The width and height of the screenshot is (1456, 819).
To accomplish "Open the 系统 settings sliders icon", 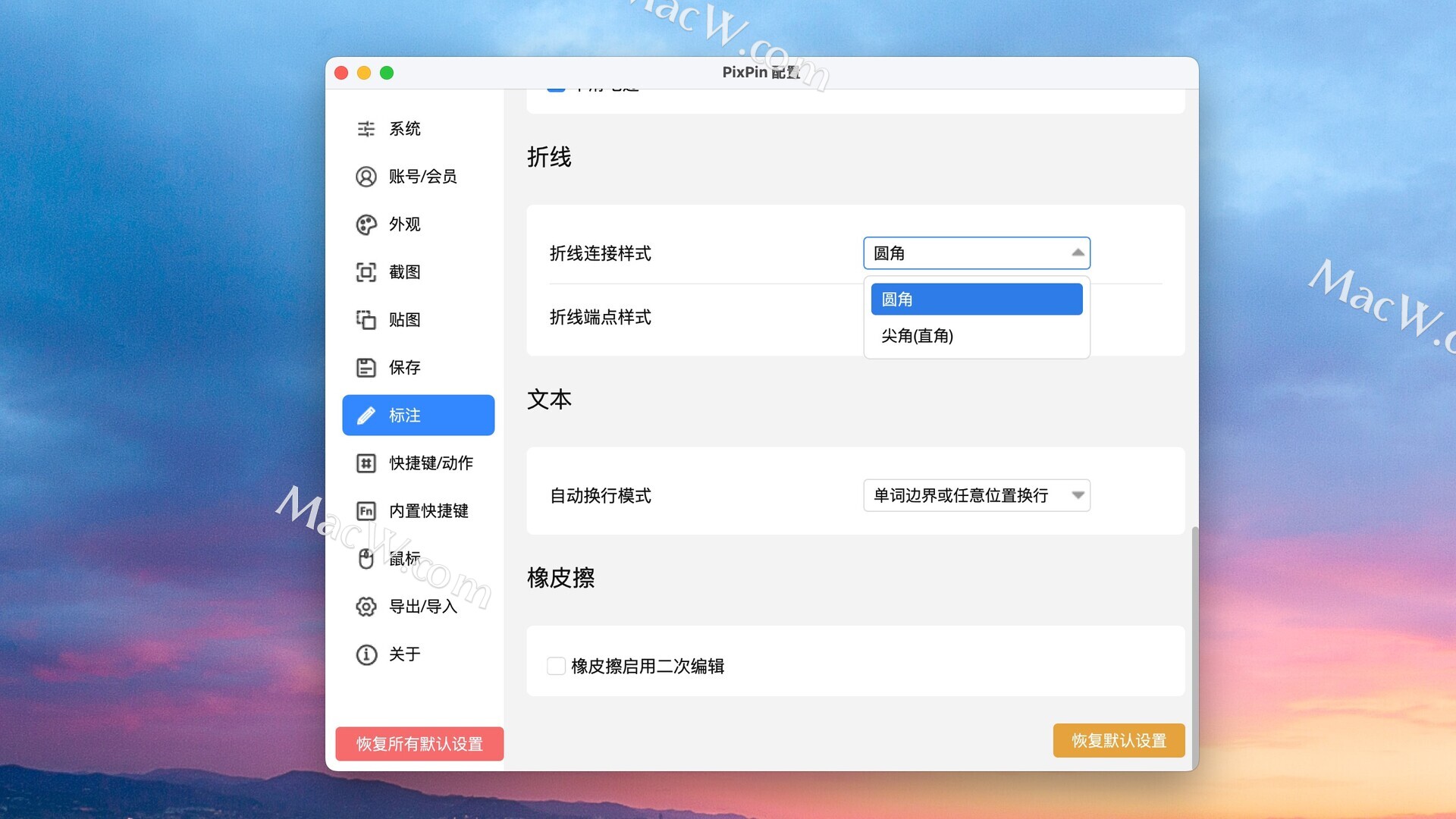I will pos(366,129).
